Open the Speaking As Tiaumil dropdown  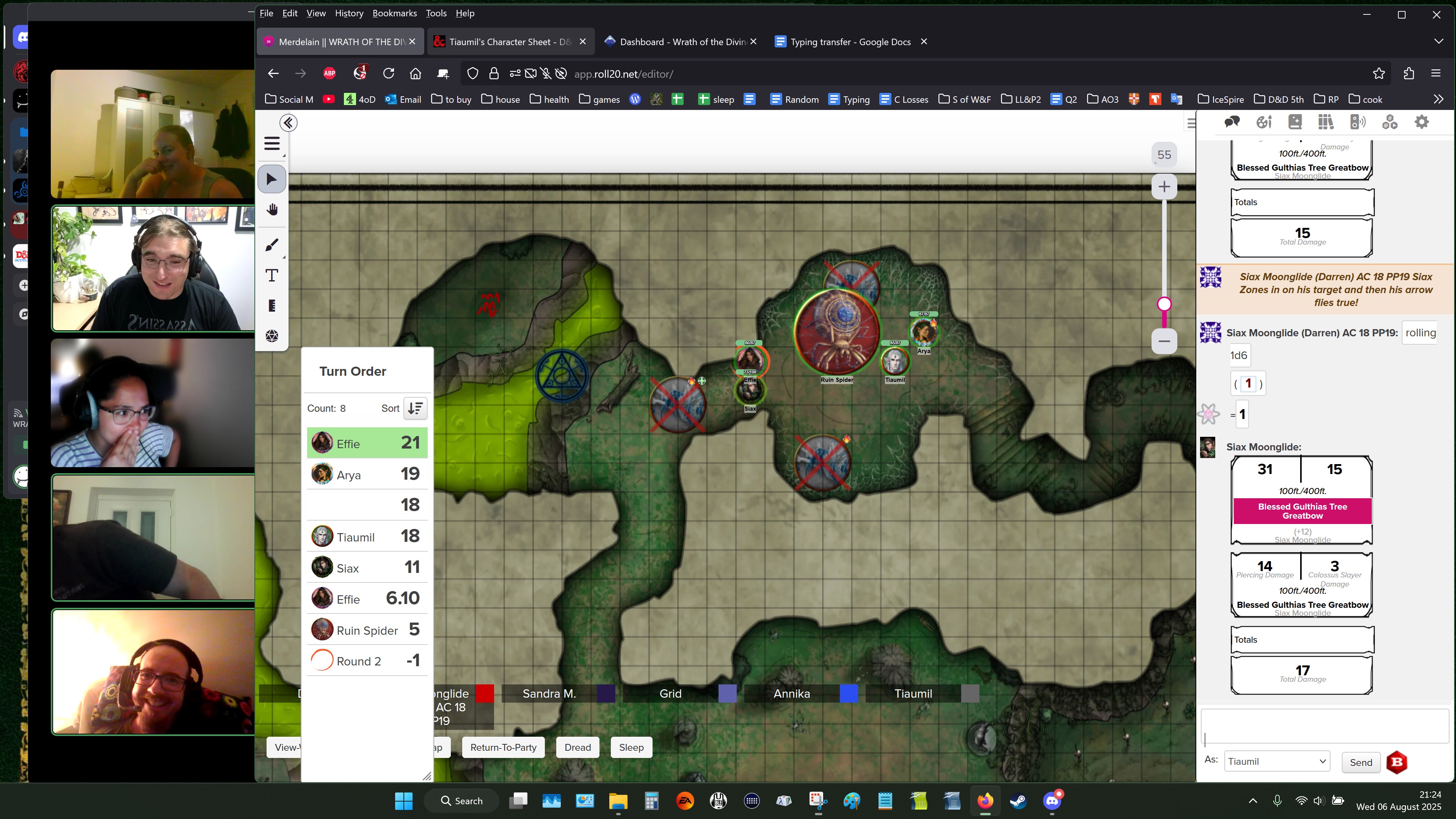[1276, 761]
